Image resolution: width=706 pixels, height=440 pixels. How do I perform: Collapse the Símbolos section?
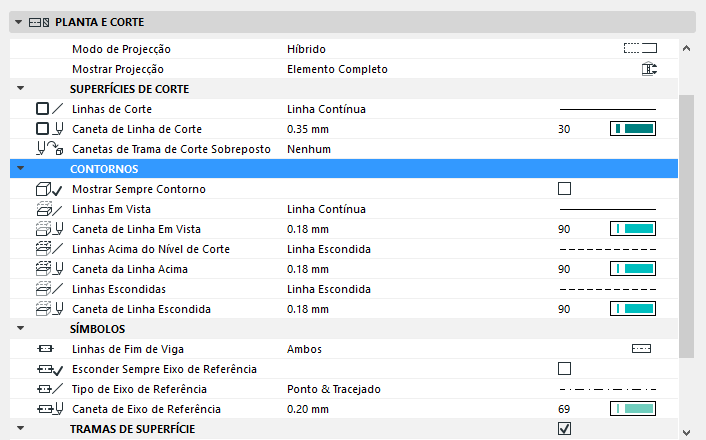[20, 329]
